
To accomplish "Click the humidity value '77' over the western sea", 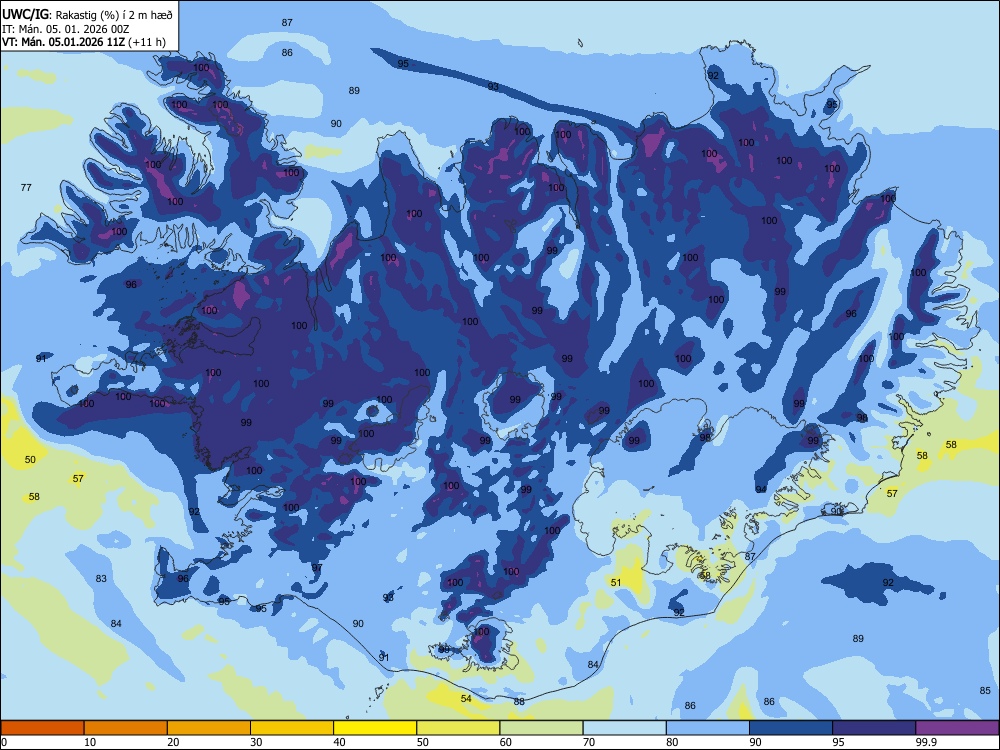I will pos(26,188).
